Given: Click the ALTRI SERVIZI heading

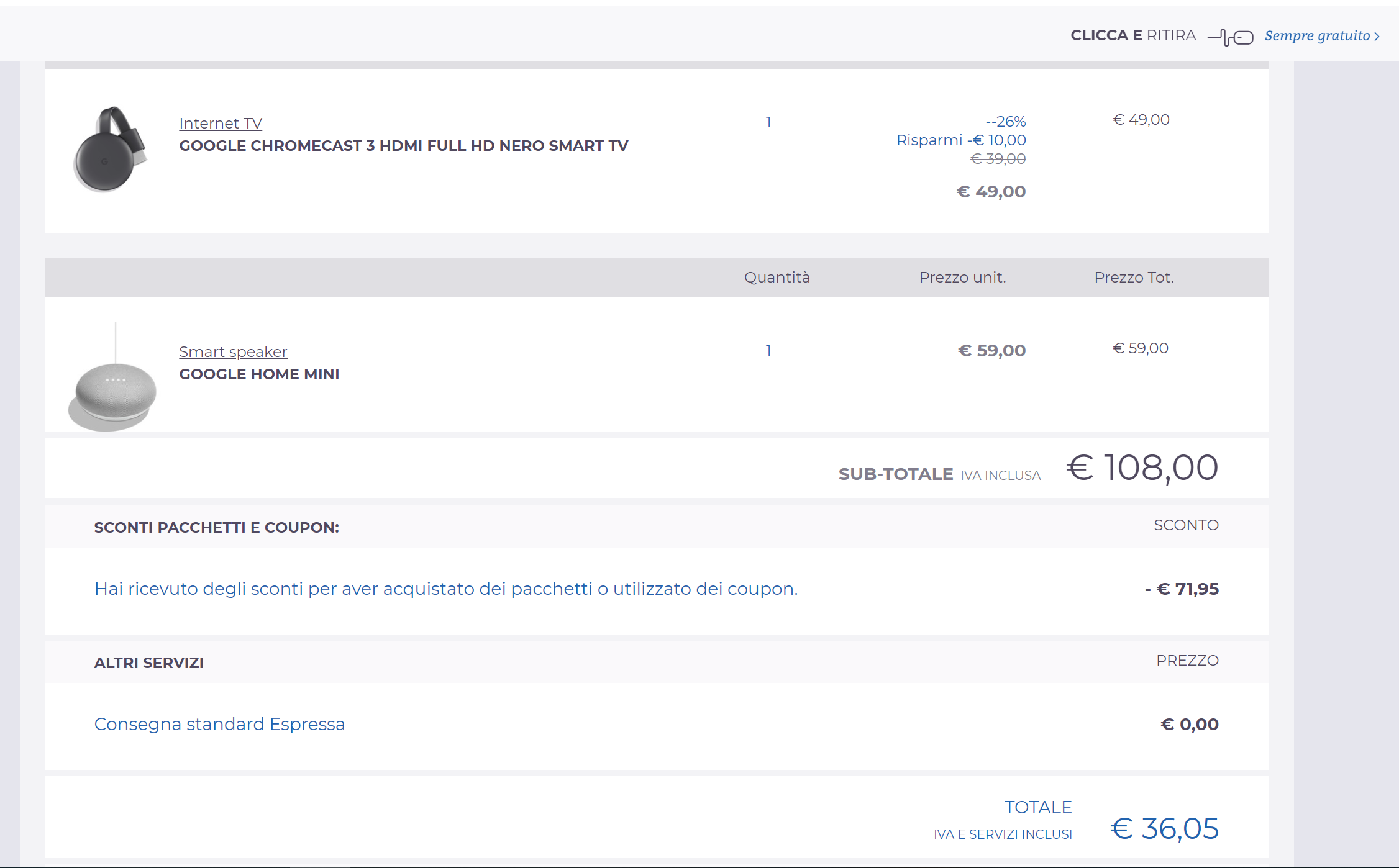Looking at the screenshot, I should click(148, 663).
